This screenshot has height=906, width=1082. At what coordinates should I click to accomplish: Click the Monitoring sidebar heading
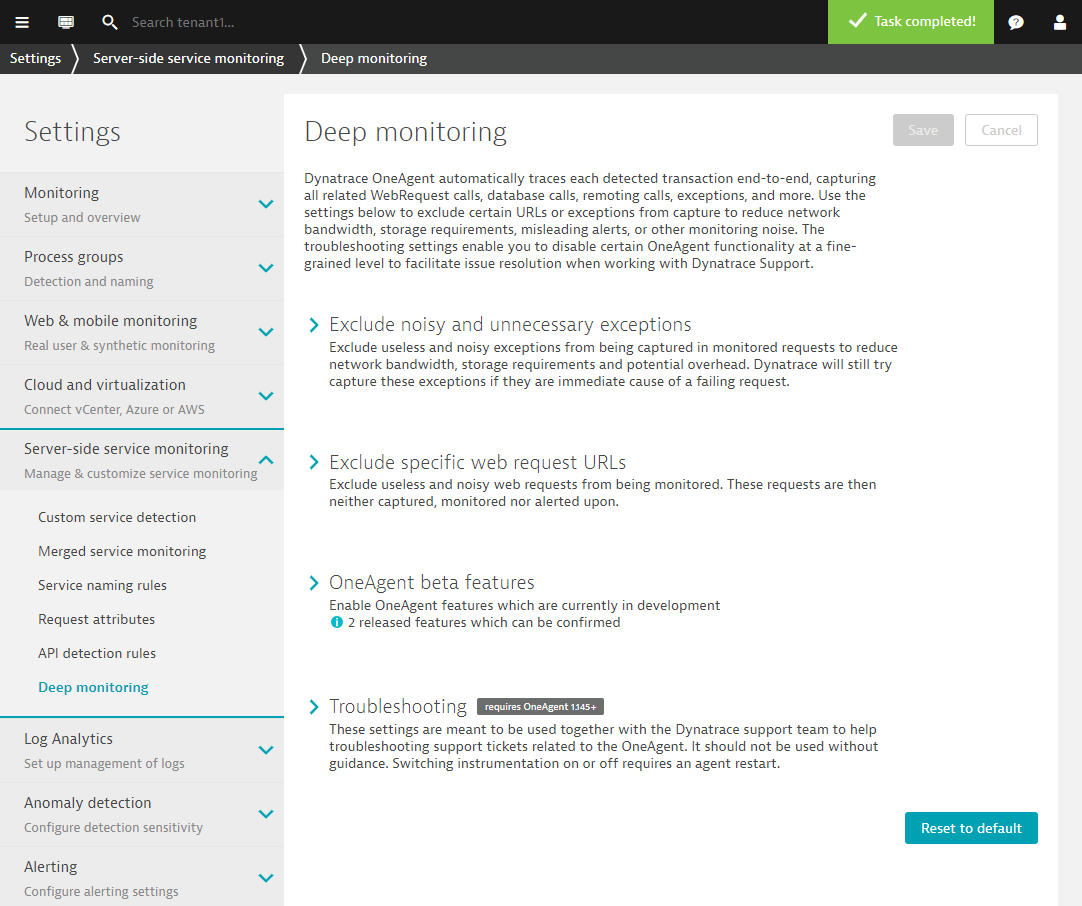(61, 193)
